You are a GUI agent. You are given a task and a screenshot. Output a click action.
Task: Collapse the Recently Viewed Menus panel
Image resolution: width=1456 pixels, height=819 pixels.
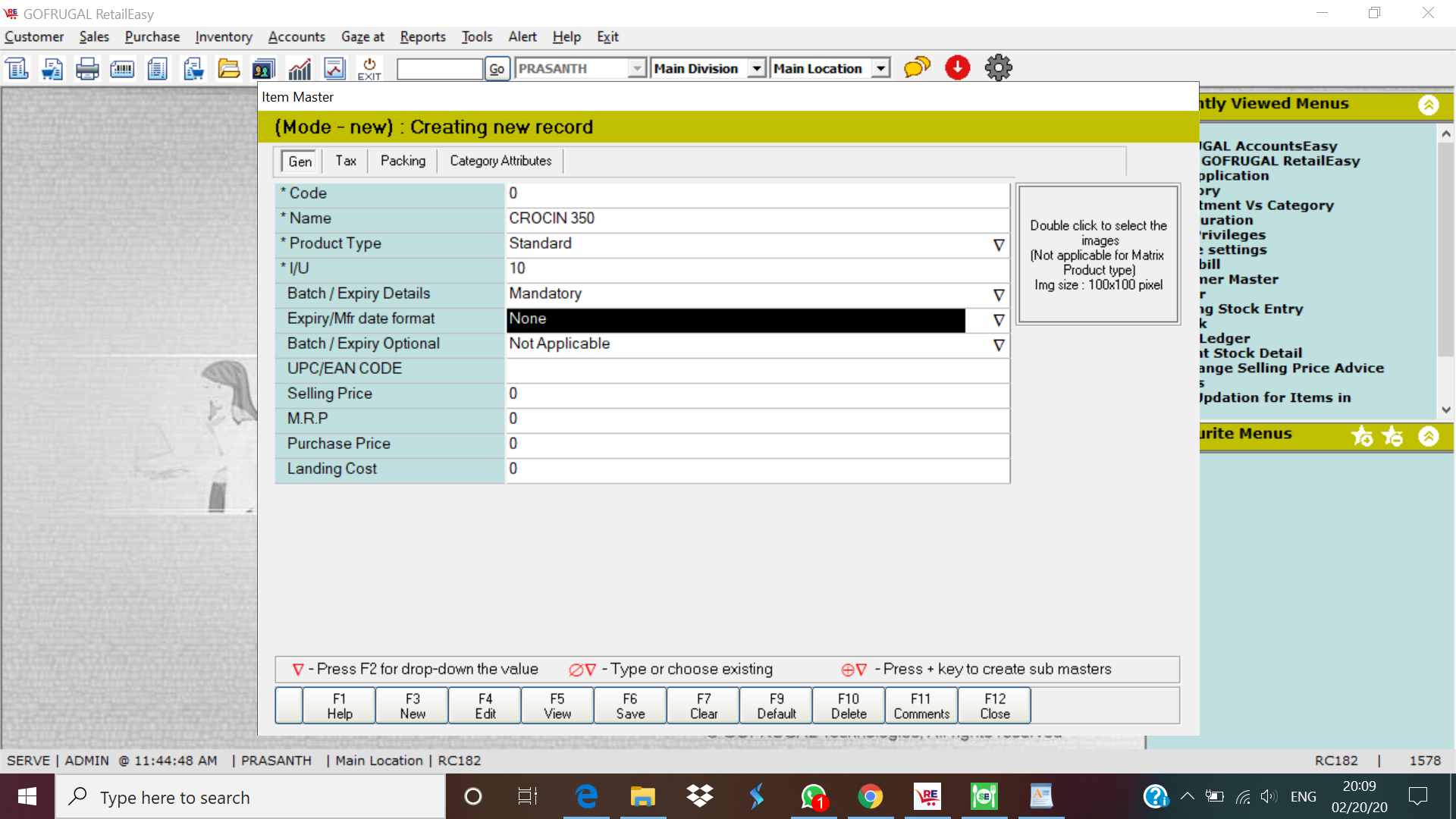pyautogui.click(x=1429, y=105)
